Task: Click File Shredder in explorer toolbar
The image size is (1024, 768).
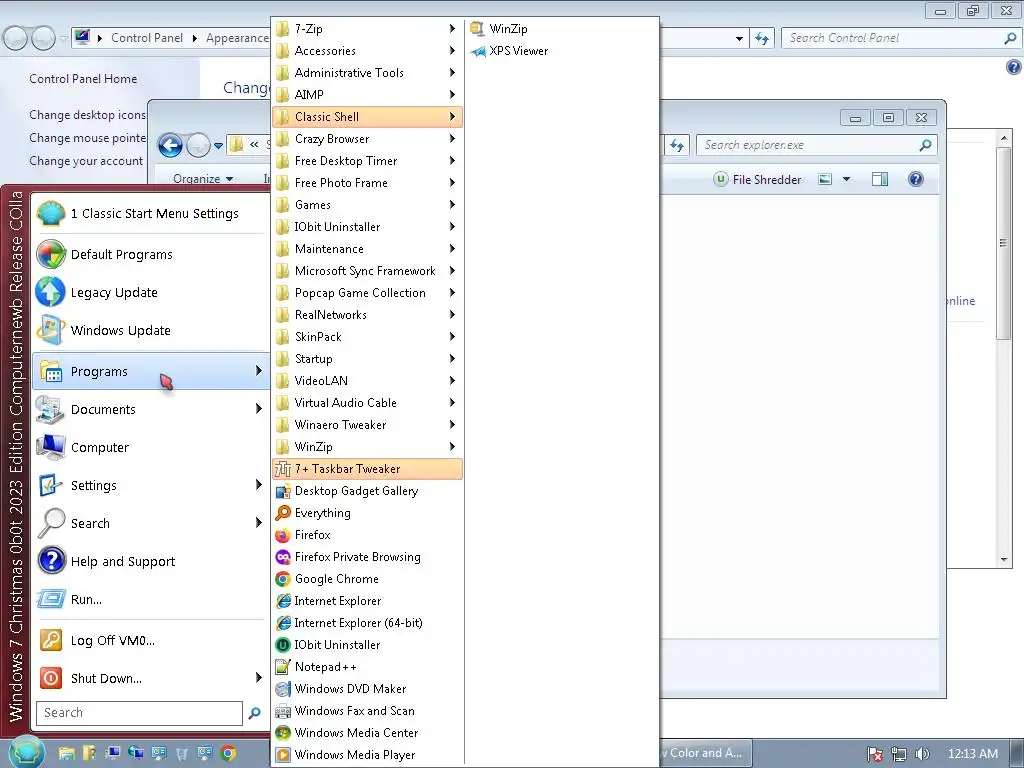Action: (x=757, y=180)
